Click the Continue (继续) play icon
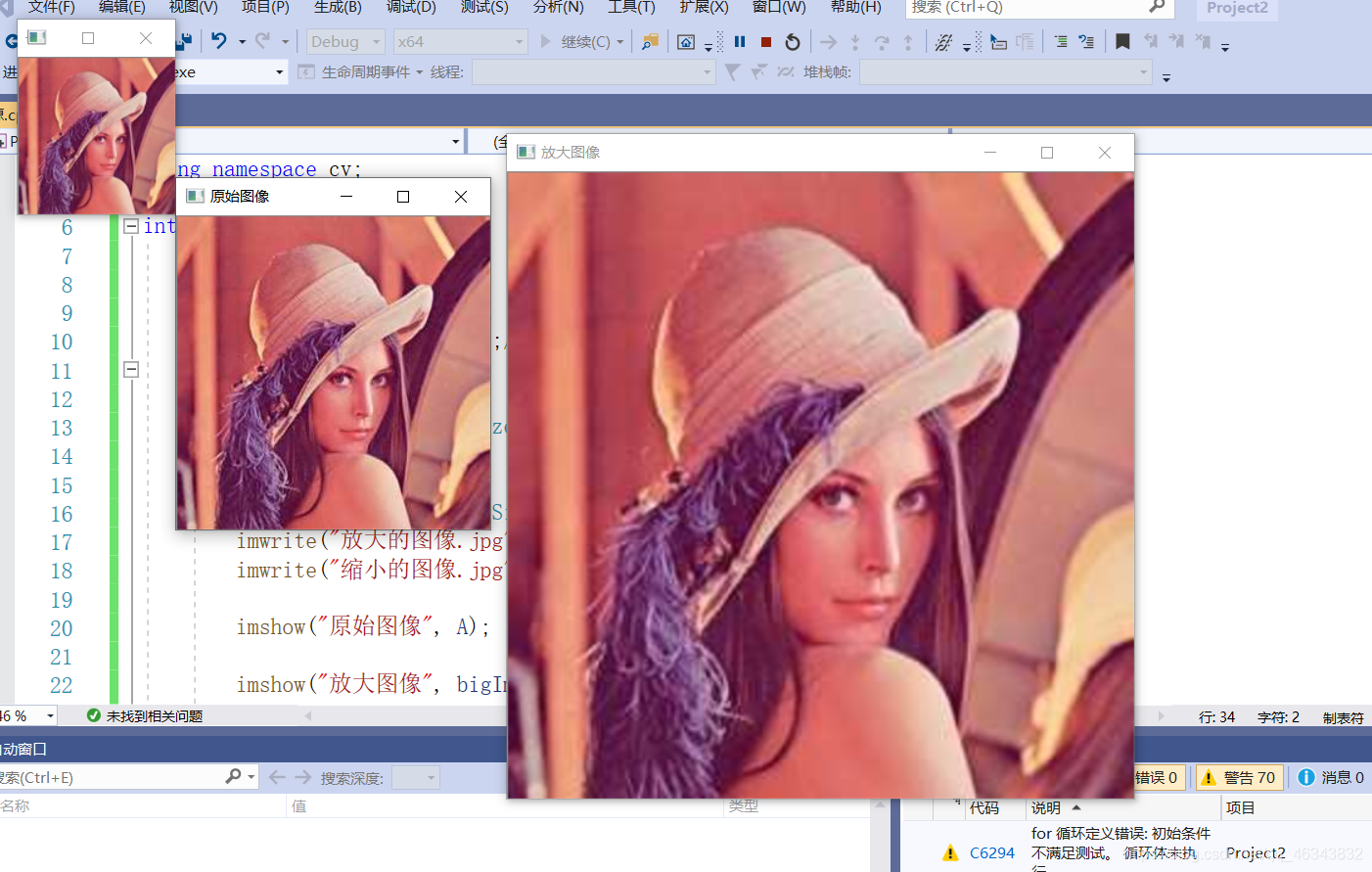The width and height of the screenshot is (1372, 872). point(546,42)
